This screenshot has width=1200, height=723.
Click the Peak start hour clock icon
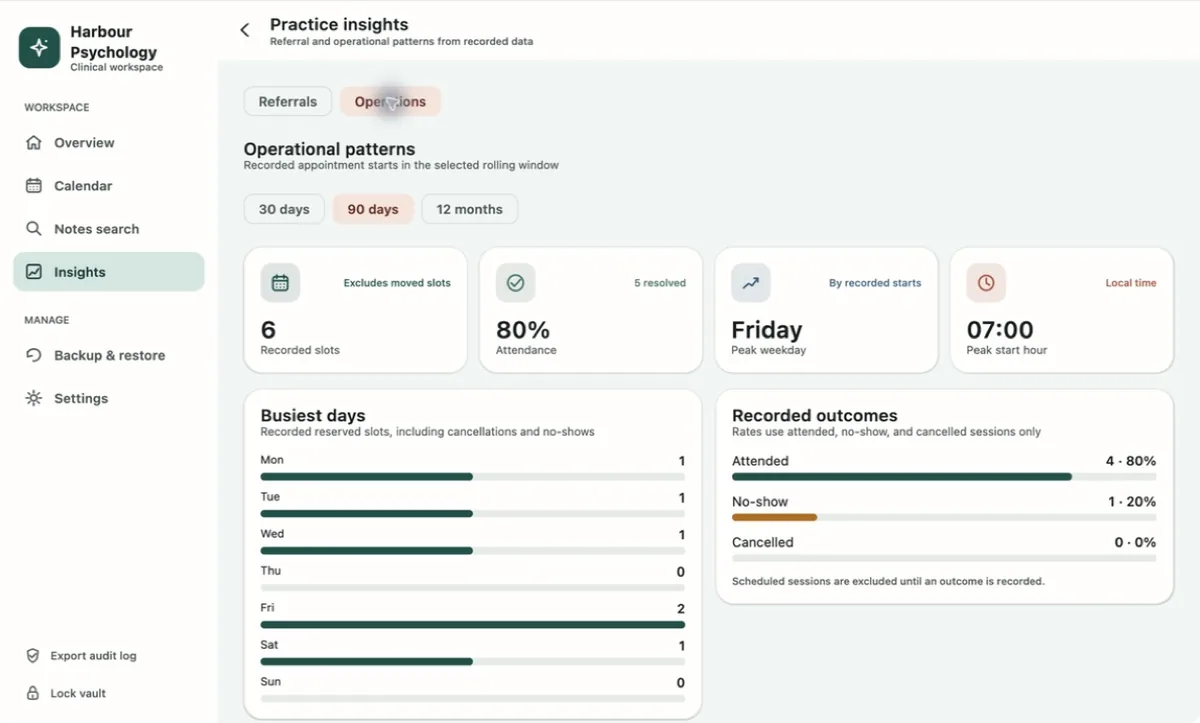coord(986,283)
